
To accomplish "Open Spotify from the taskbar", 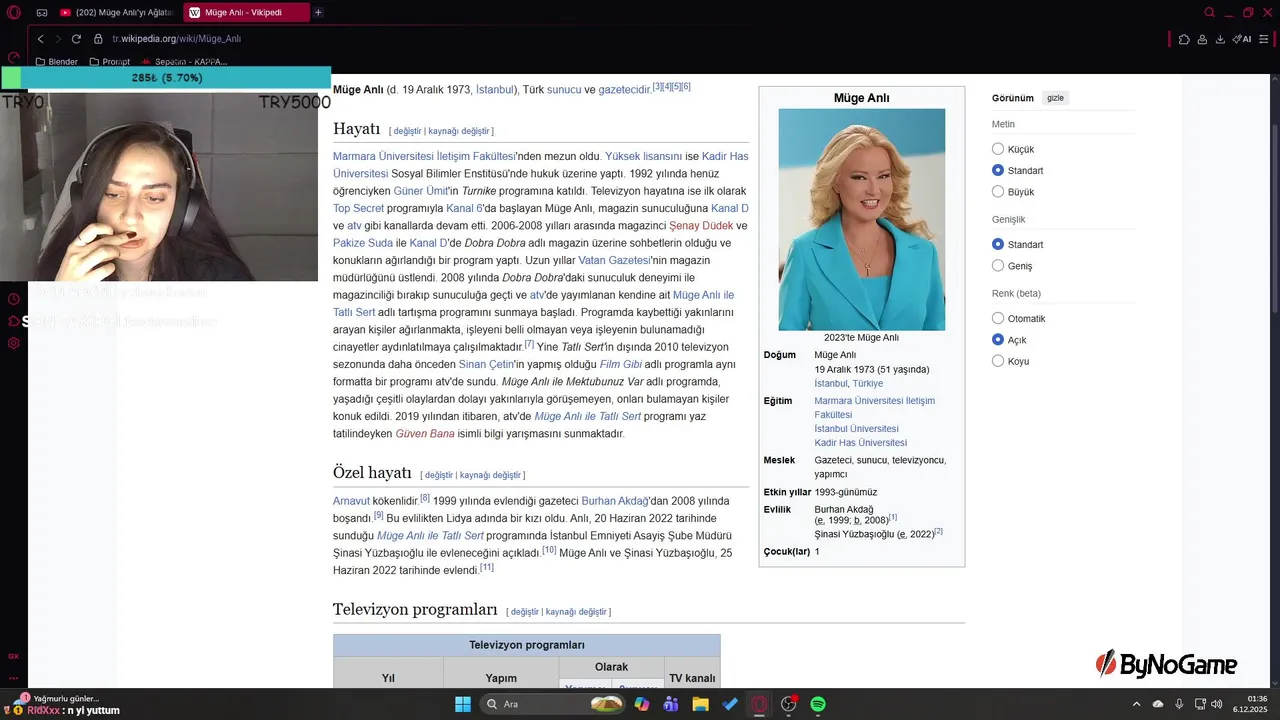I will pos(818,704).
